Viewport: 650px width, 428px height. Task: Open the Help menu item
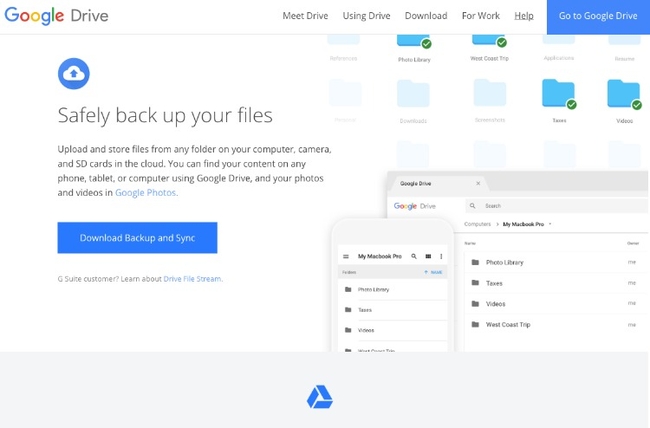(524, 16)
